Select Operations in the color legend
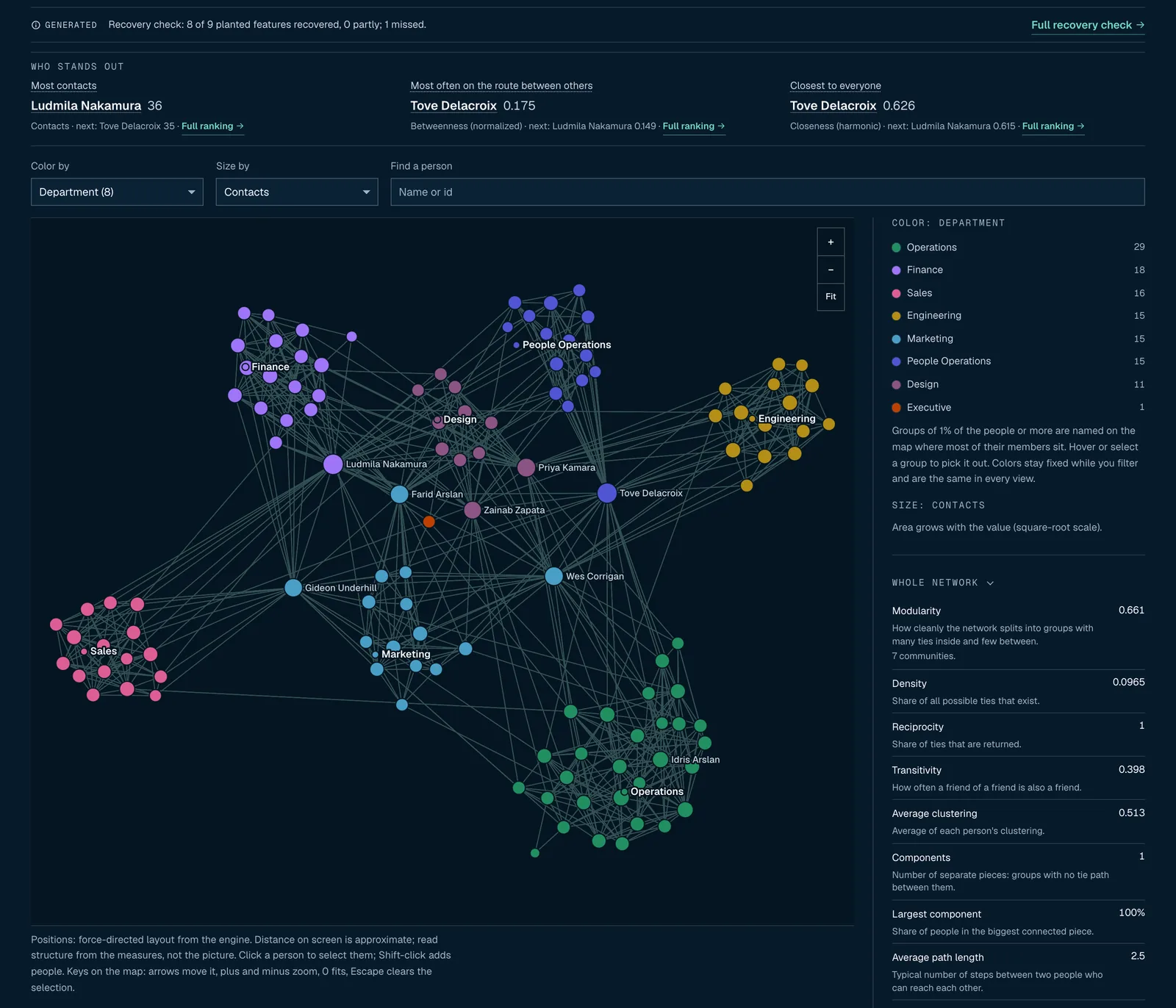Viewport: 1176px width, 1008px height. pyautogui.click(x=1018, y=247)
